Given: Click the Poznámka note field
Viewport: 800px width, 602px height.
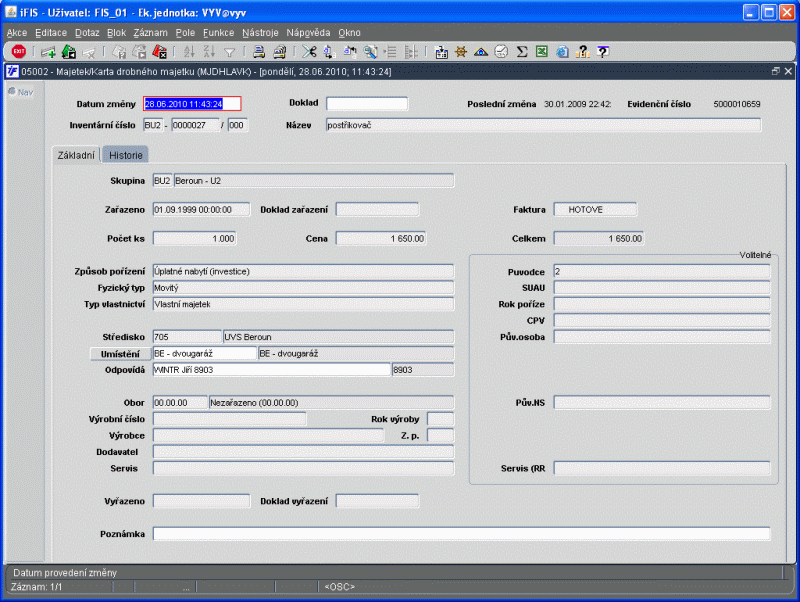Looking at the screenshot, I should click(x=461, y=534).
